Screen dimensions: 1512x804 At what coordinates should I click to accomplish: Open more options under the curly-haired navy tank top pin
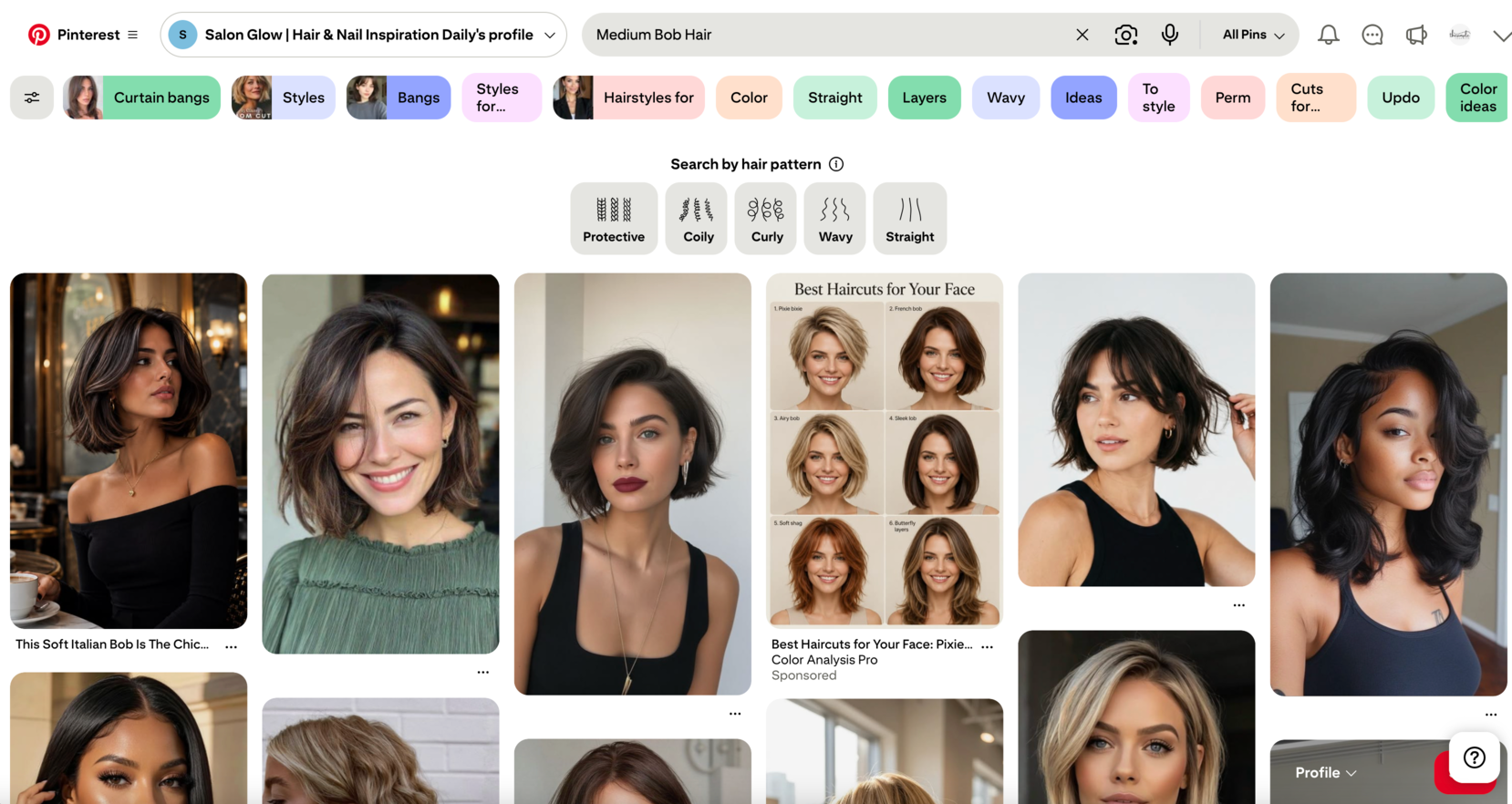click(x=1491, y=715)
